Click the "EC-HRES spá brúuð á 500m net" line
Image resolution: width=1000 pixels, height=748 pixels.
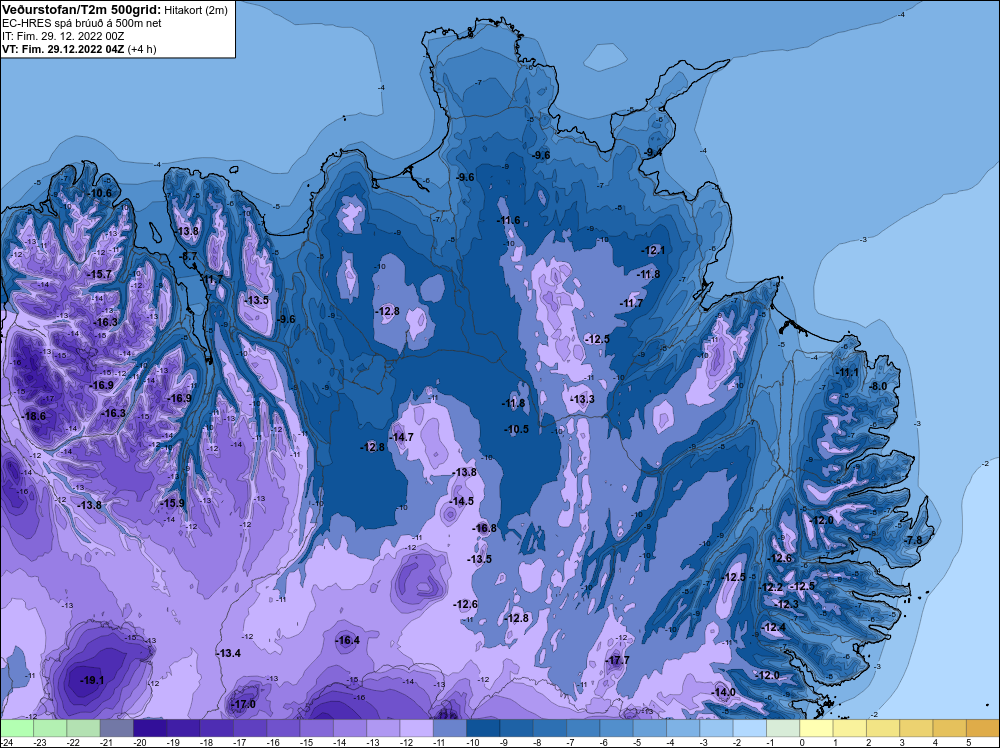tap(82, 23)
